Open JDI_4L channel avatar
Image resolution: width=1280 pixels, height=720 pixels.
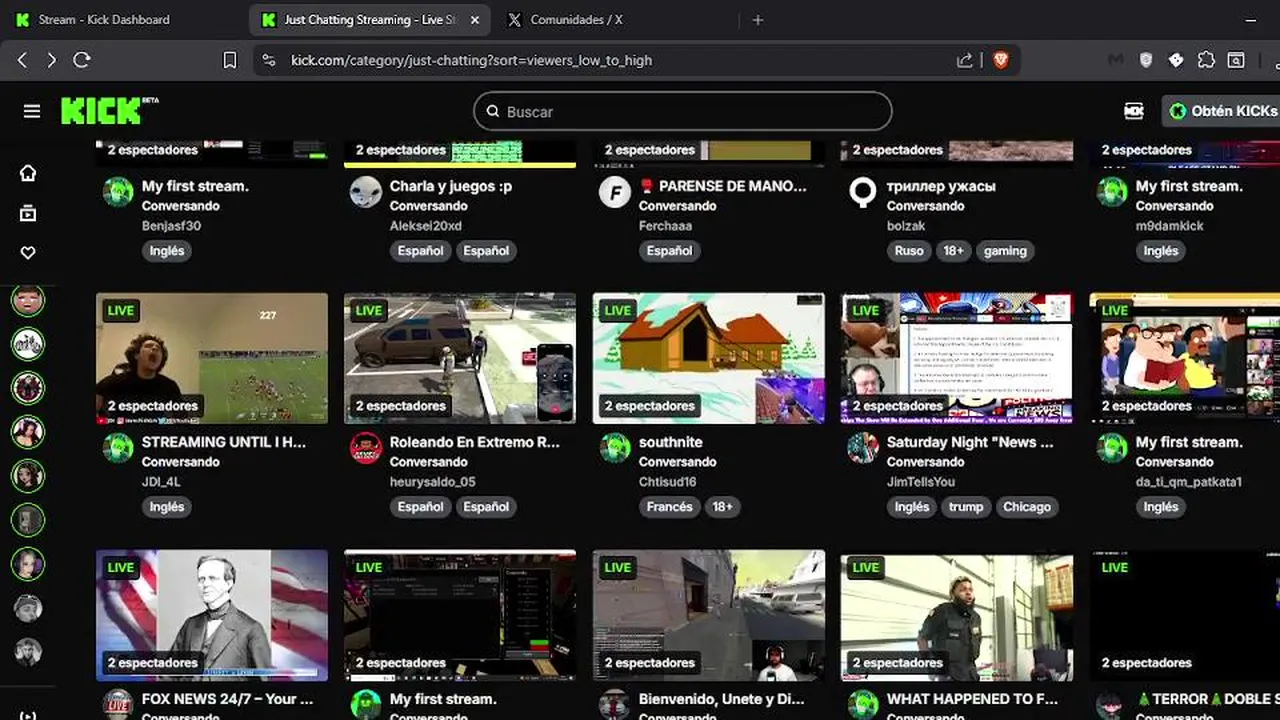tap(118, 448)
